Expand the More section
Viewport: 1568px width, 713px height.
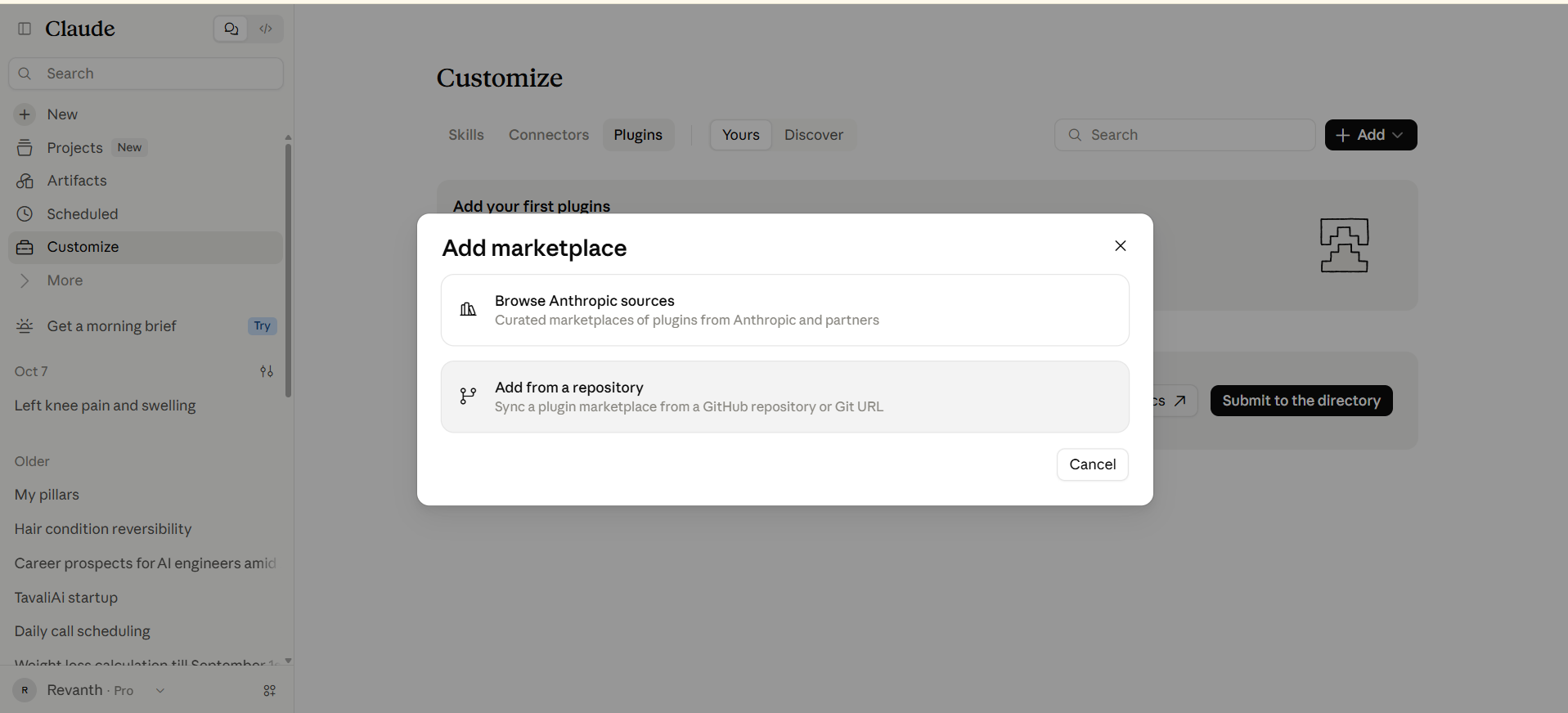65,280
